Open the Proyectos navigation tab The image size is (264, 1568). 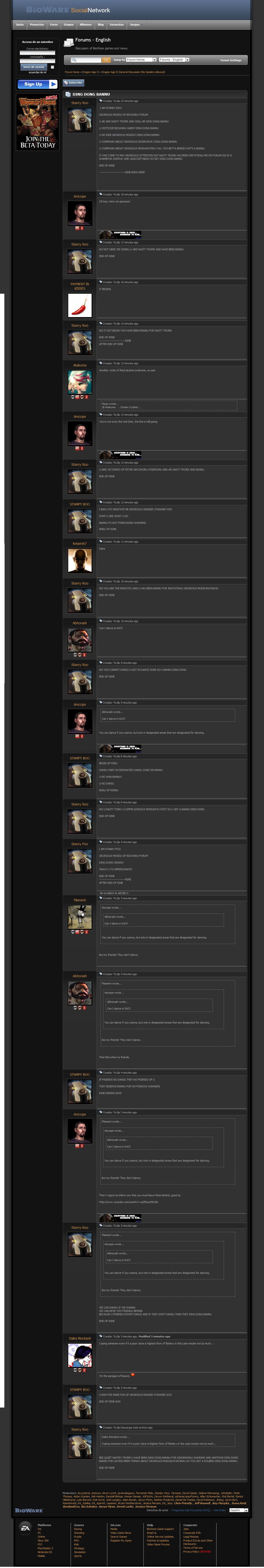pyautogui.click(x=37, y=25)
